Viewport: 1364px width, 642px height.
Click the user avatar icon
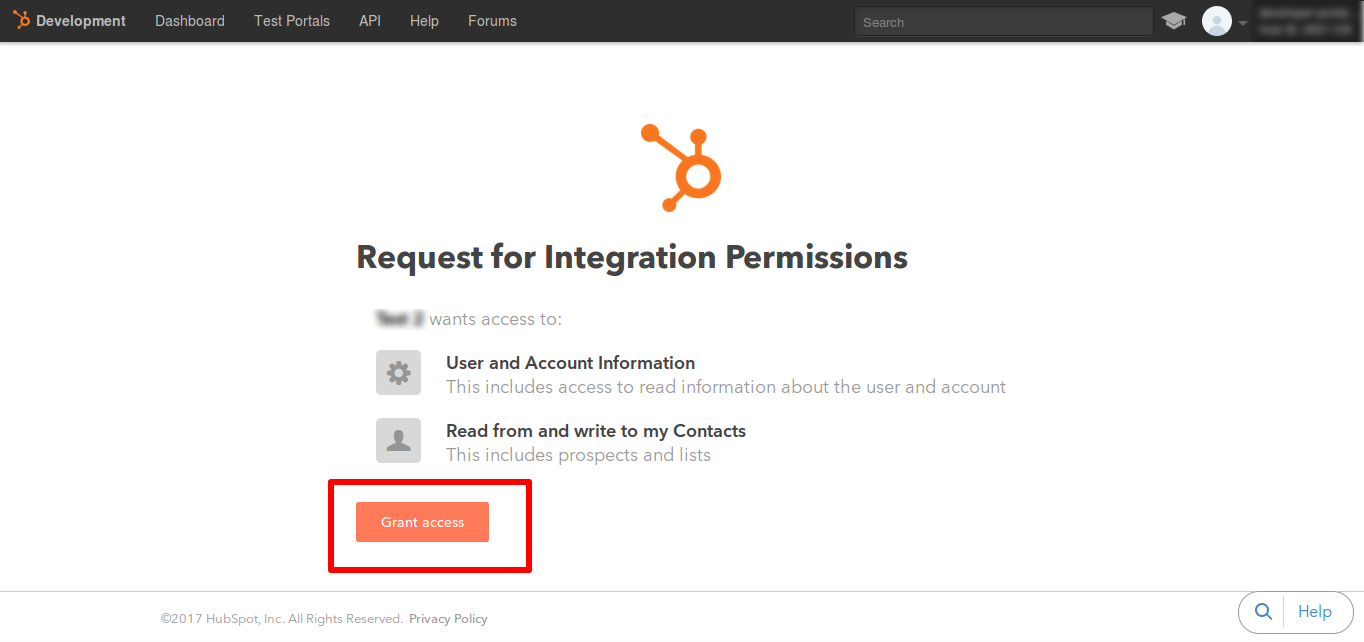click(x=1217, y=21)
